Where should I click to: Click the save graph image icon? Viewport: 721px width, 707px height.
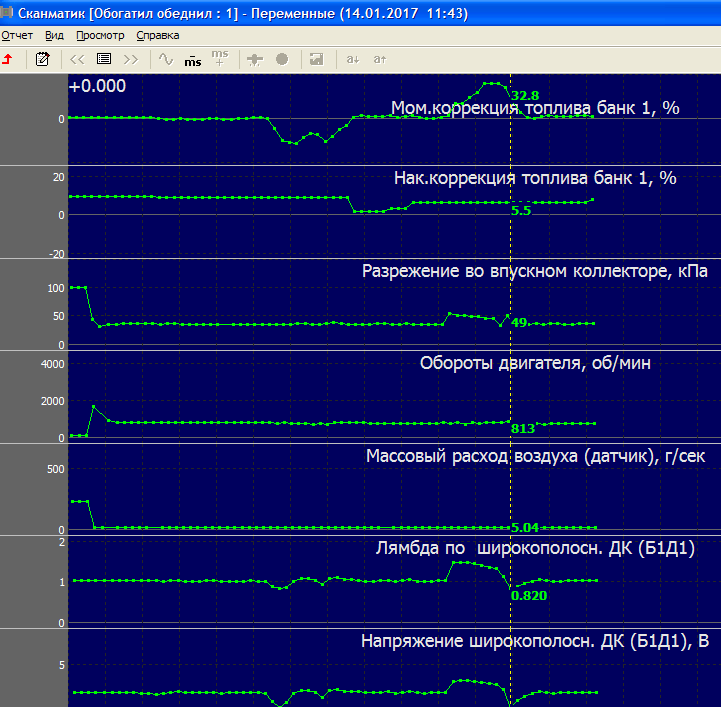tap(316, 59)
